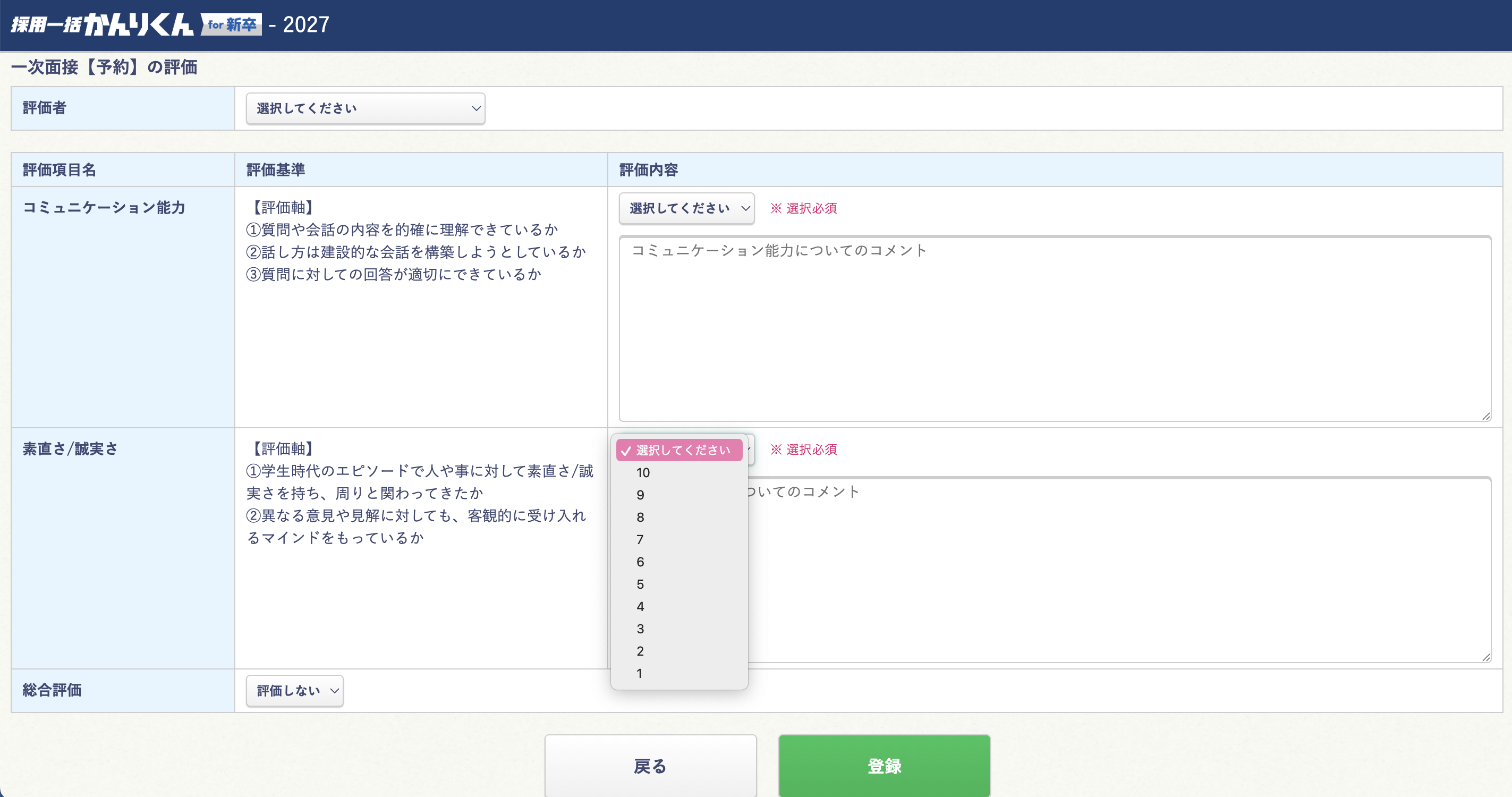Choose the highlighted 選択してください option
Image resolution: width=1512 pixels, height=797 pixels.
pos(679,450)
